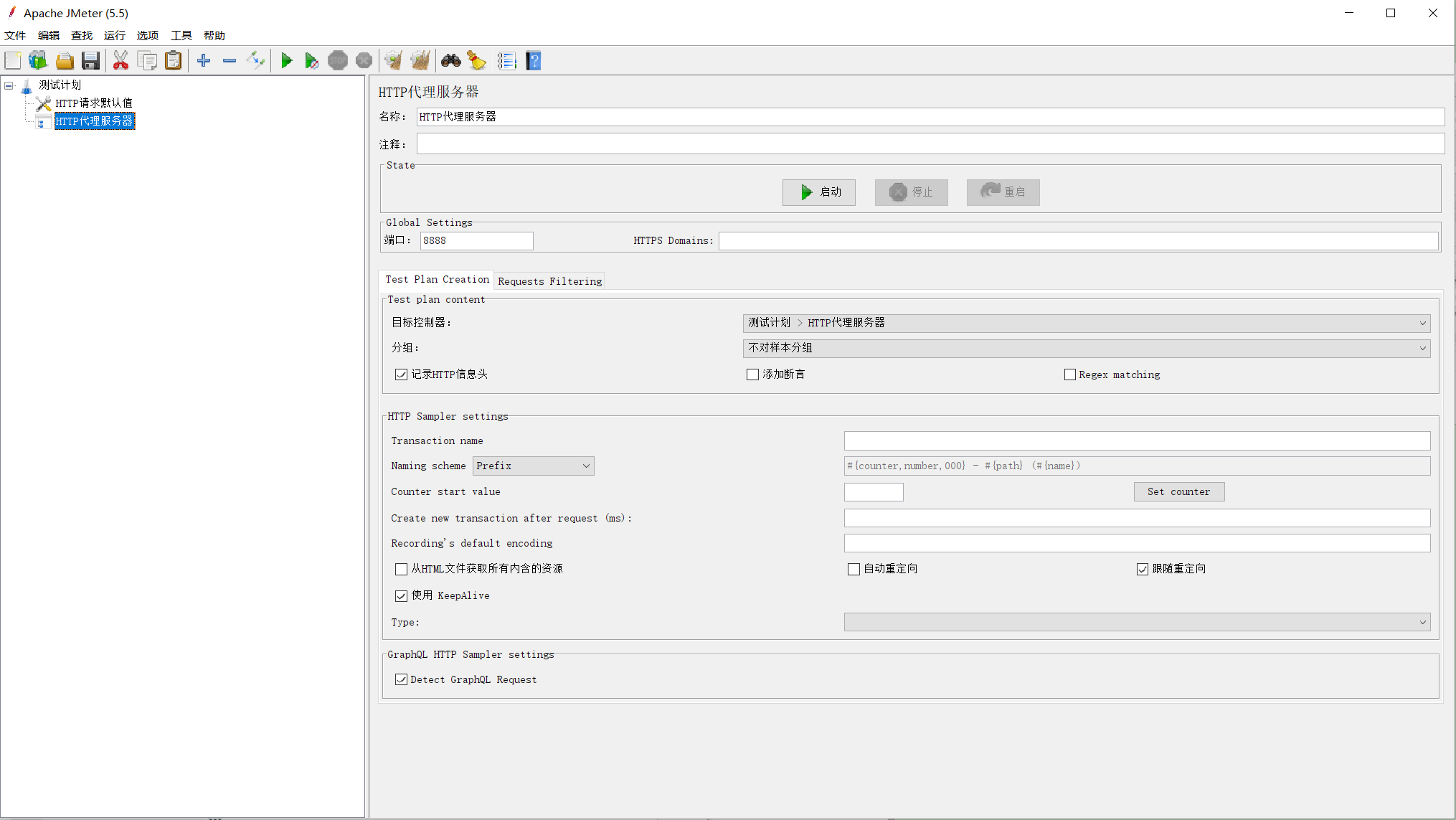The width and height of the screenshot is (1456, 820).
Task: Select HTTP代理服务器 in the tree
Action: click(95, 121)
